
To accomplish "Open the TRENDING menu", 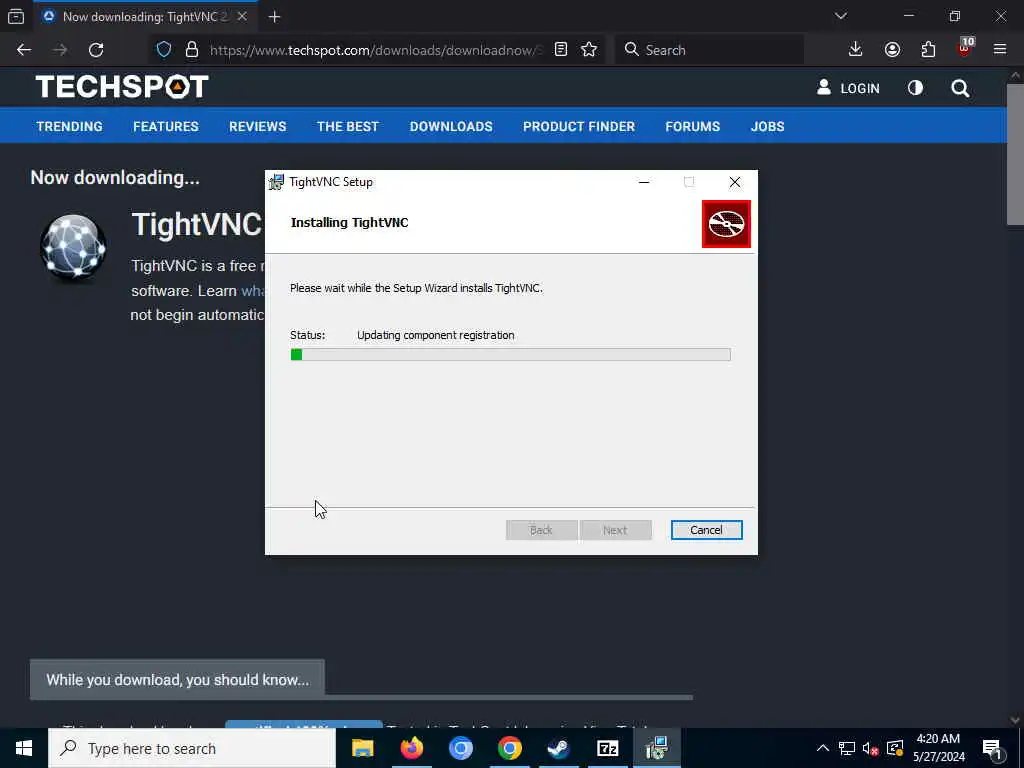I will 69,127.
